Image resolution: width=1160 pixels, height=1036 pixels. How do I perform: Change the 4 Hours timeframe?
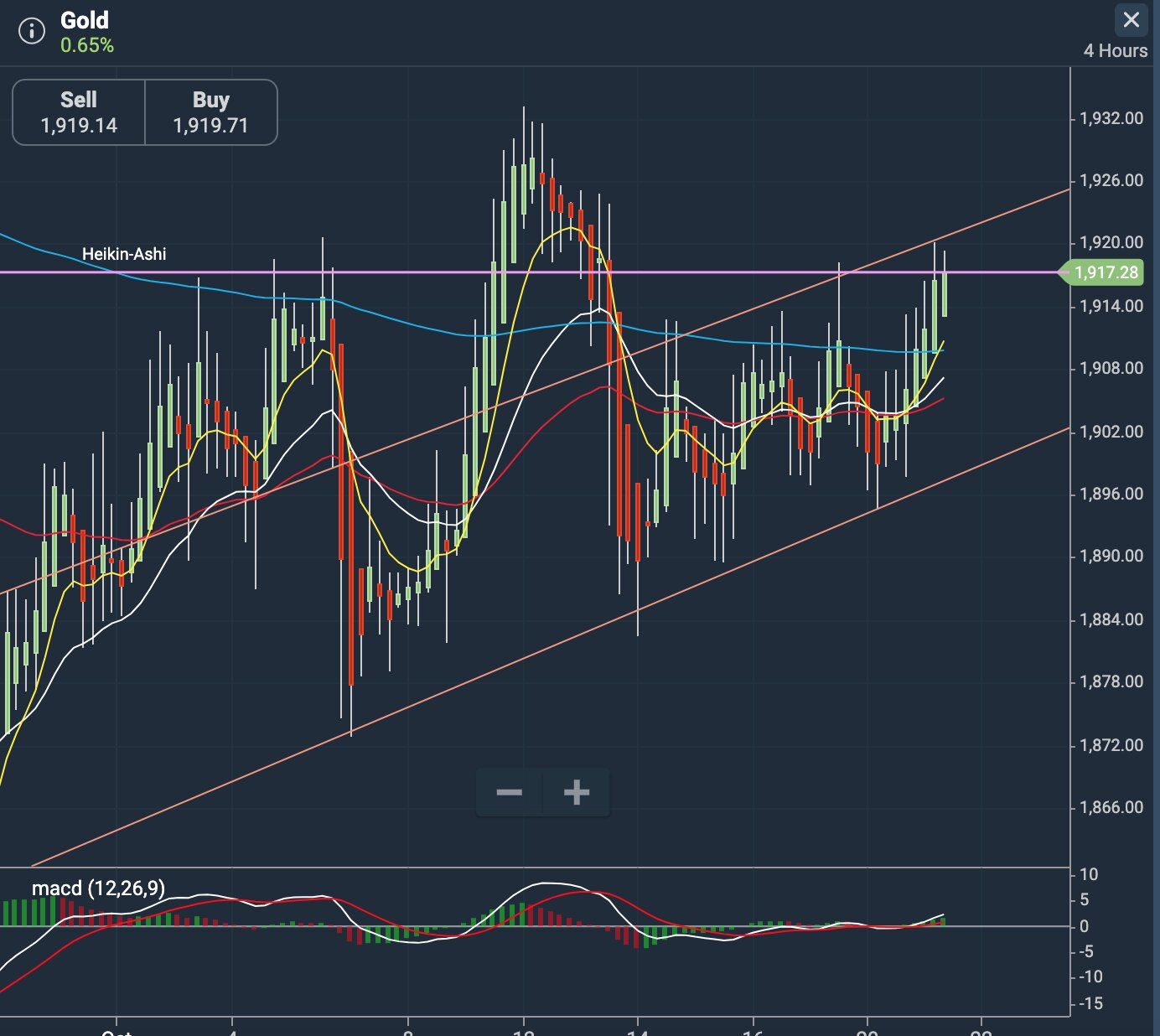coord(1115,50)
